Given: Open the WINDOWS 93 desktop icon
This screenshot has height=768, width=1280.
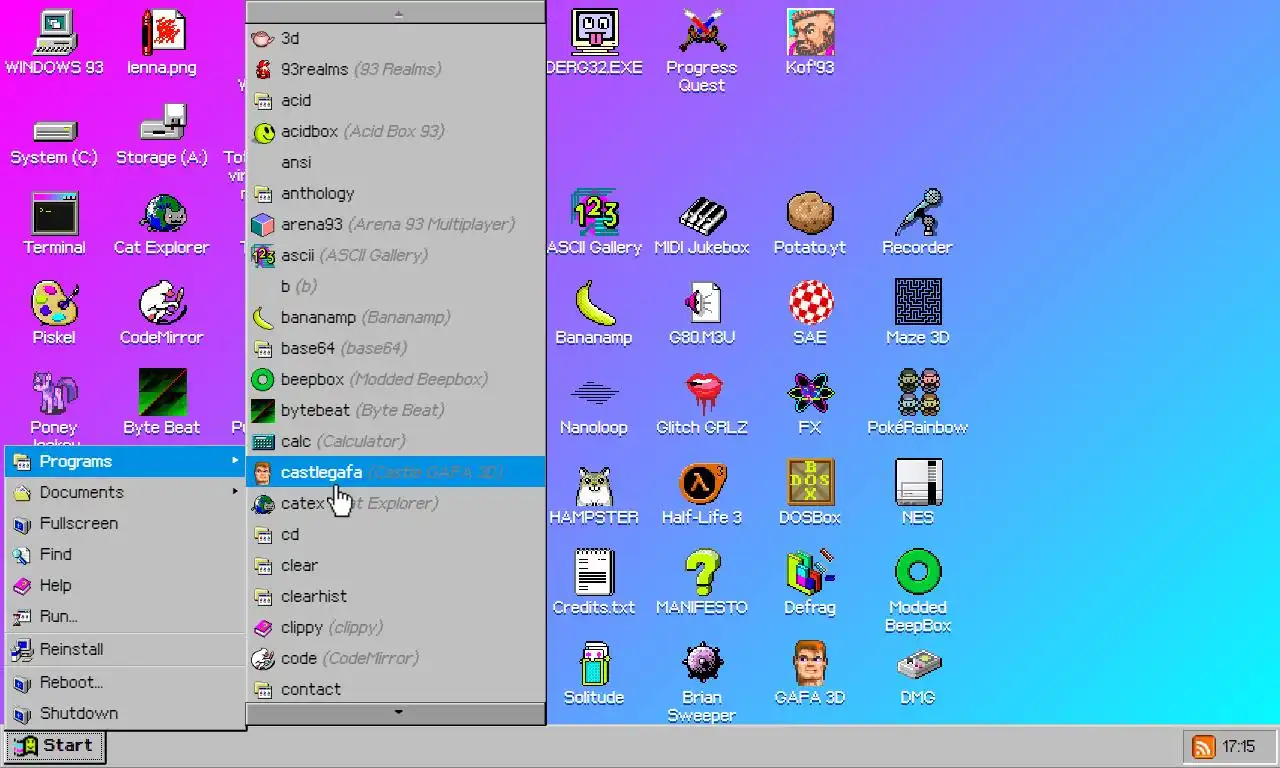Looking at the screenshot, I should [54, 43].
